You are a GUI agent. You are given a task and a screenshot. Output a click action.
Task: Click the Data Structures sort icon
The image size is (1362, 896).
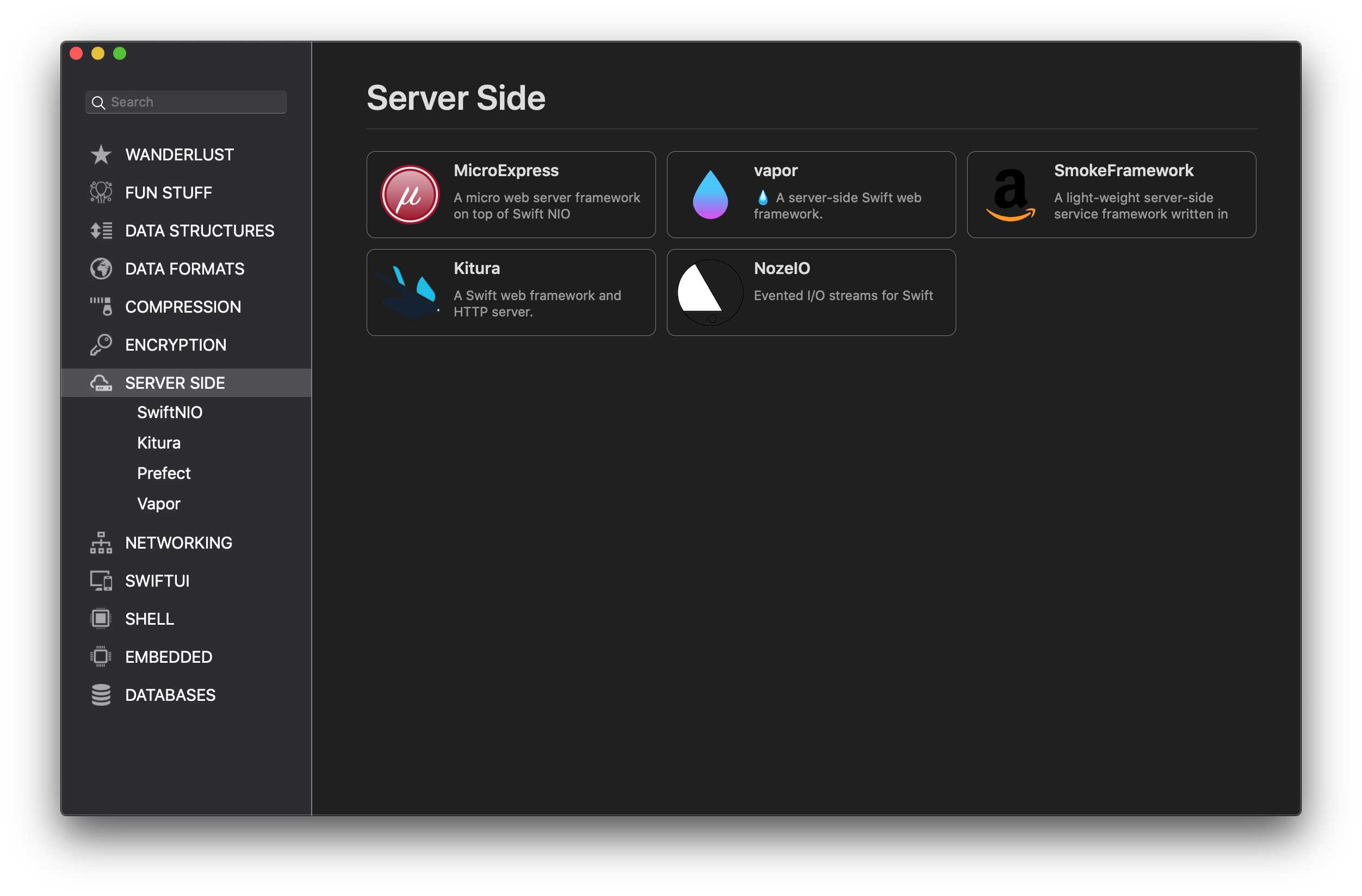click(x=101, y=231)
